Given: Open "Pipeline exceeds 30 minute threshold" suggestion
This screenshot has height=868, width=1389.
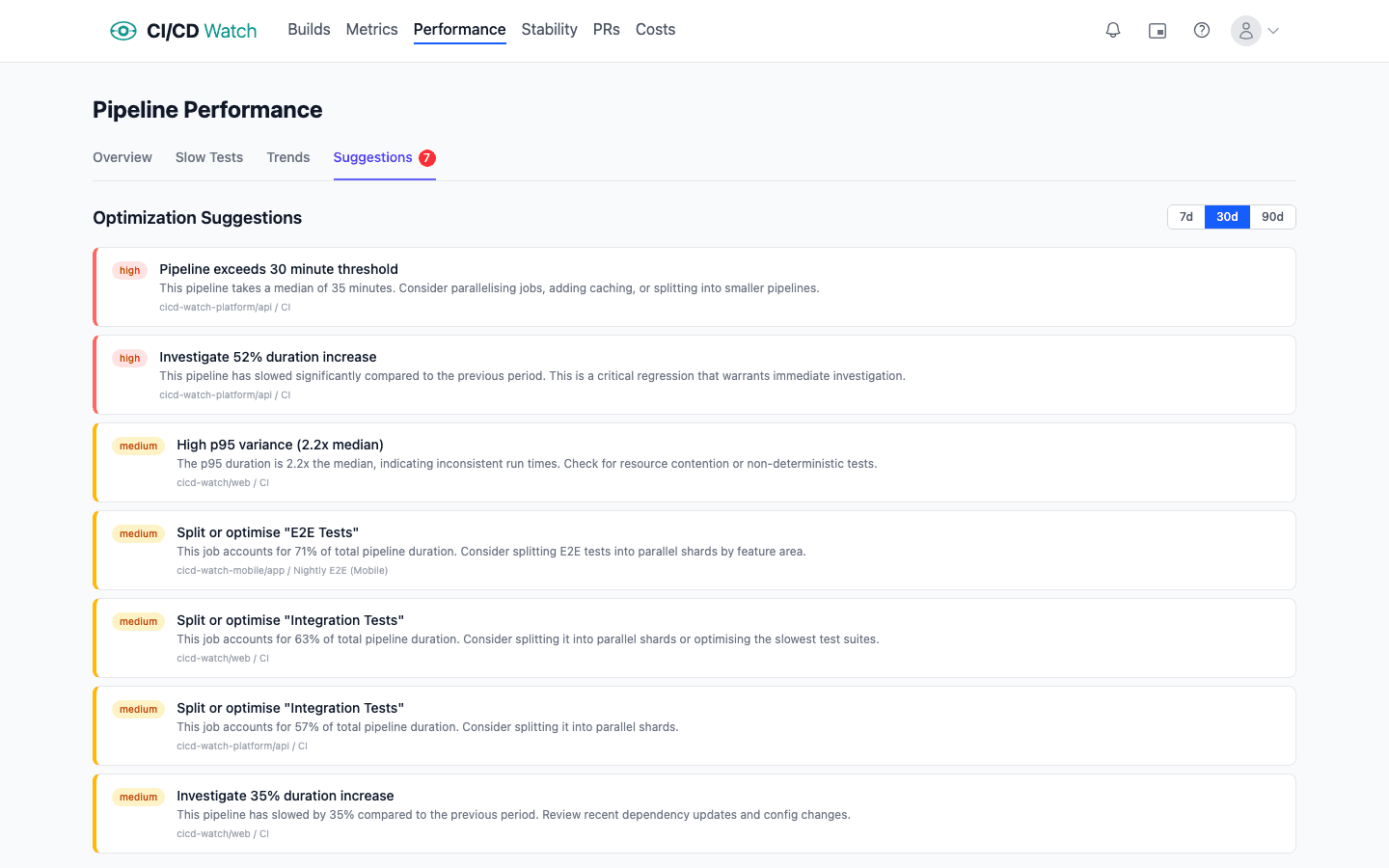Looking at the screenshot, I should (x=279, y=270).
